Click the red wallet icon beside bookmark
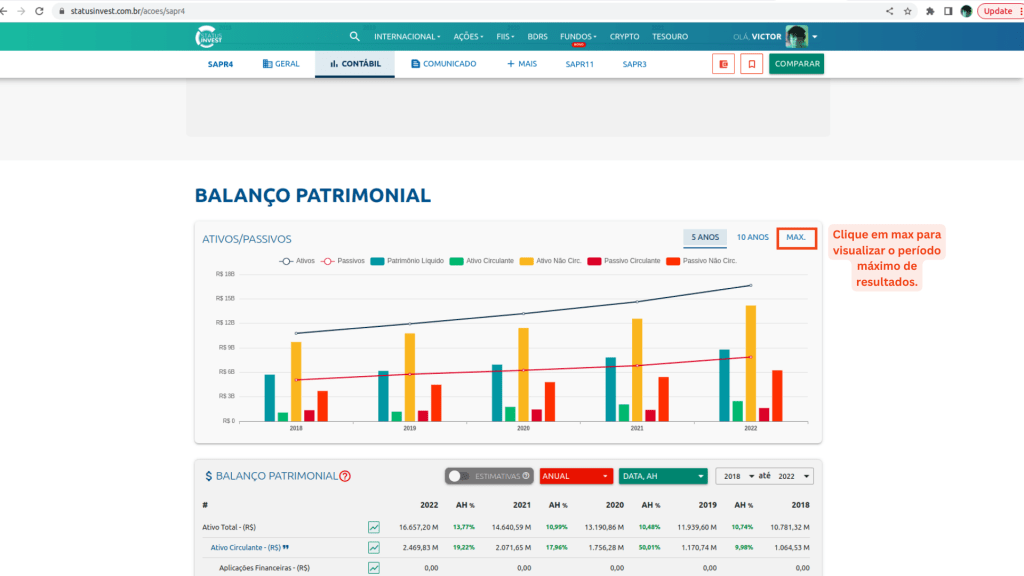This screenshot has width=1024, height=576. (x=723, y=64)
